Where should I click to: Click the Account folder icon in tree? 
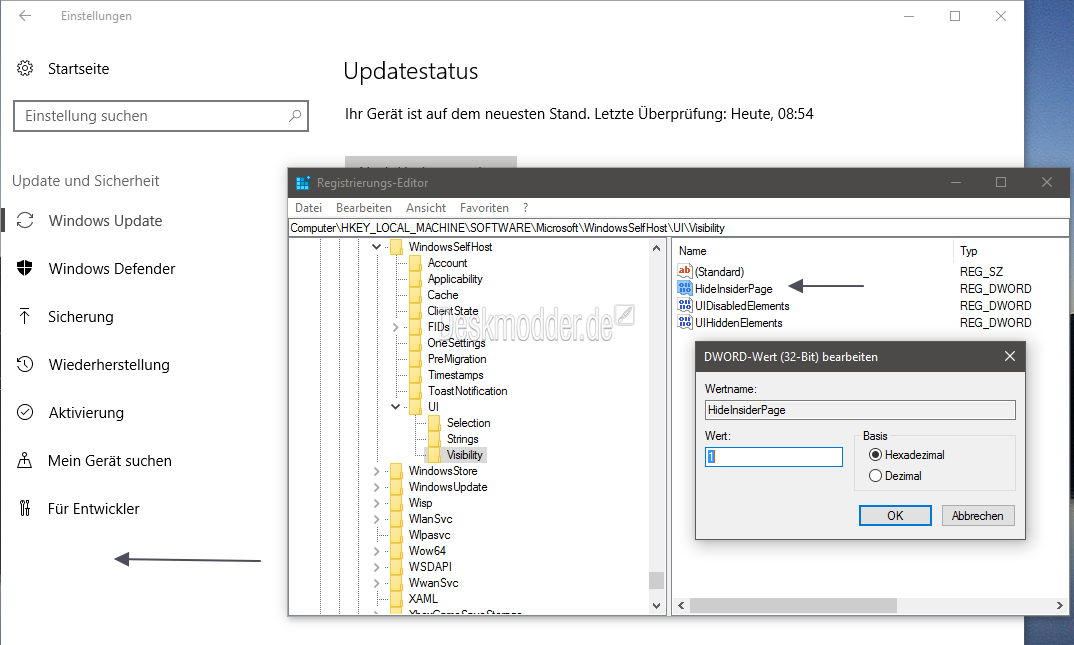tap(415, 263)
